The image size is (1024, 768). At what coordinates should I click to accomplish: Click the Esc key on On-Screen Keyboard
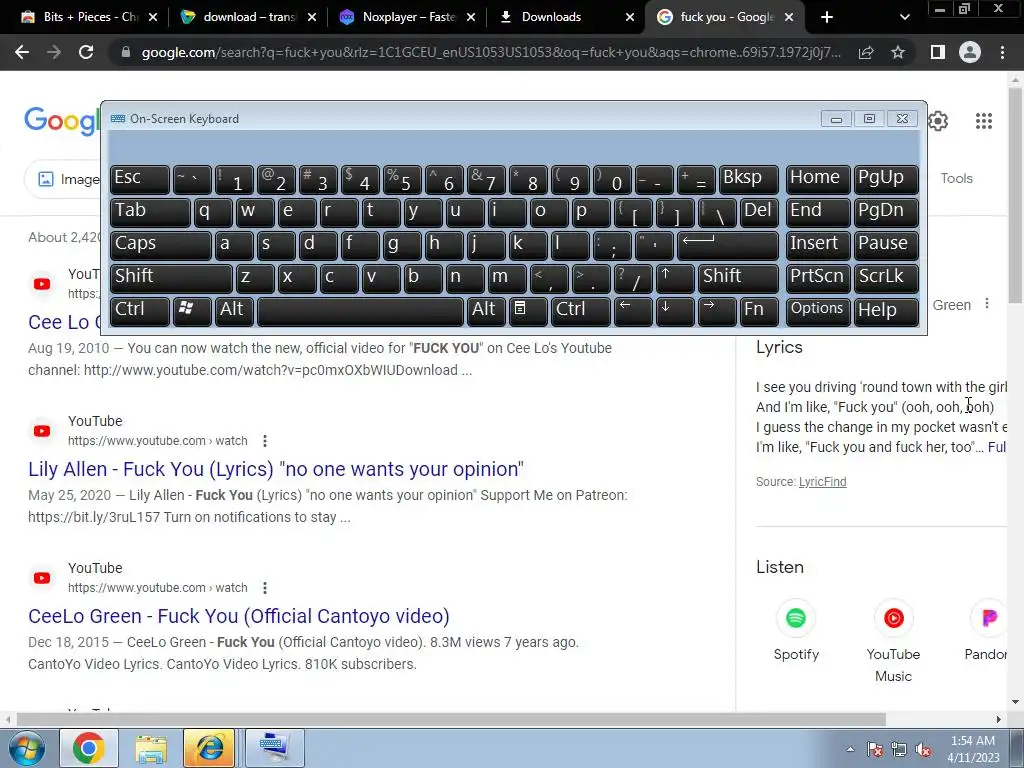coord(140,178)
